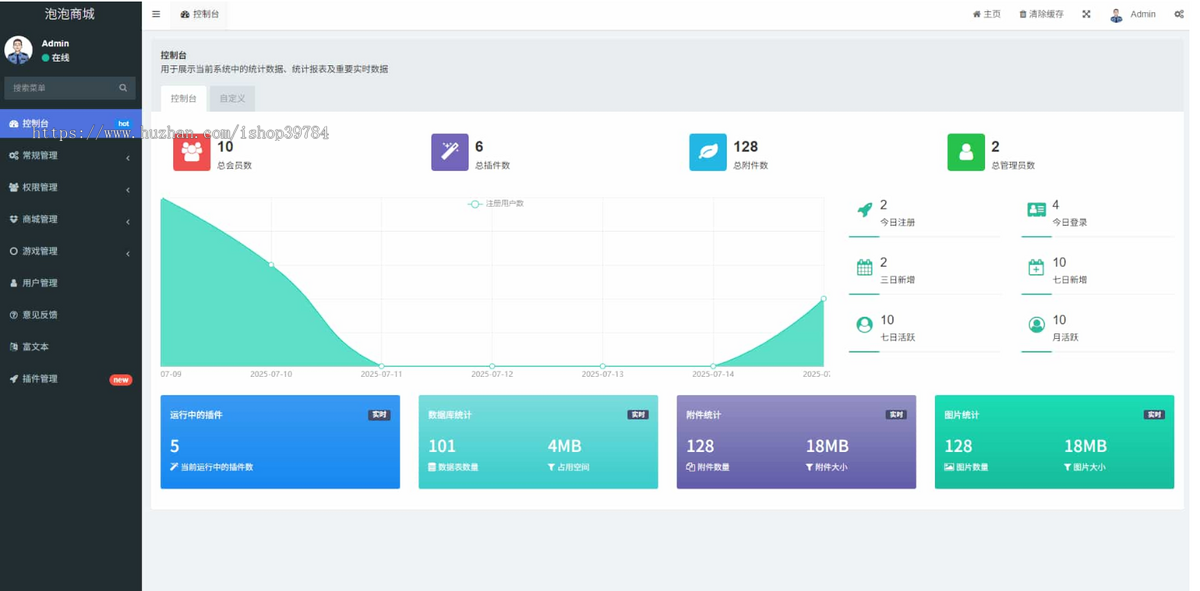This screenshot has width=1200, height=591.
Task: Click the red 总会员数 users icon
Action: [192, 153]
